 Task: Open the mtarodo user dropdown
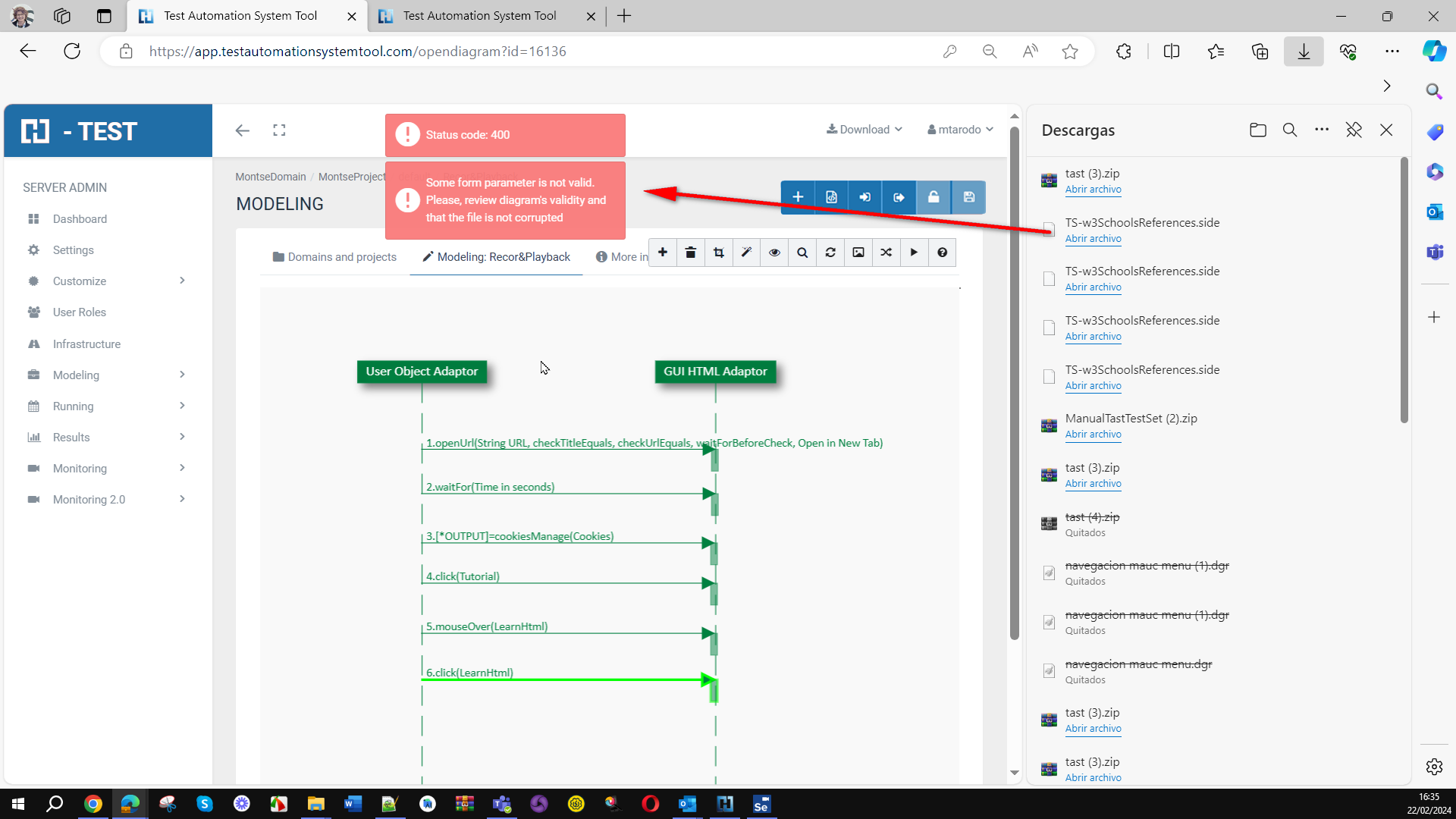coord(959,130)
